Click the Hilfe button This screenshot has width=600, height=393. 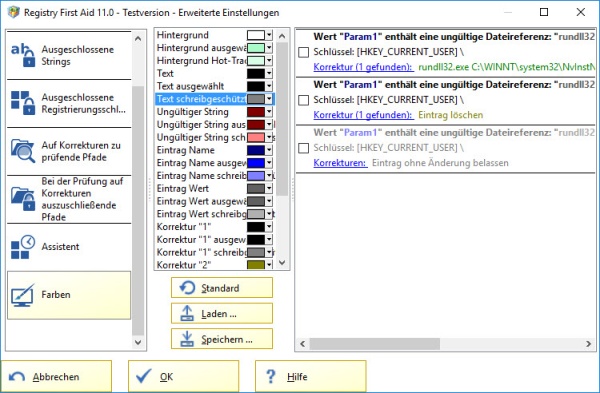click(311, 377)
